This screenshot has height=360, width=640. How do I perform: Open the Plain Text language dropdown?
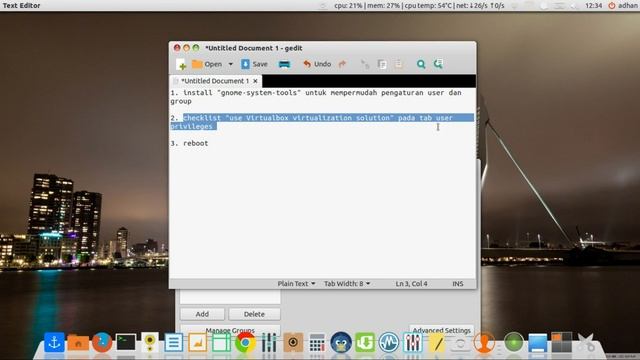[296, 283]
